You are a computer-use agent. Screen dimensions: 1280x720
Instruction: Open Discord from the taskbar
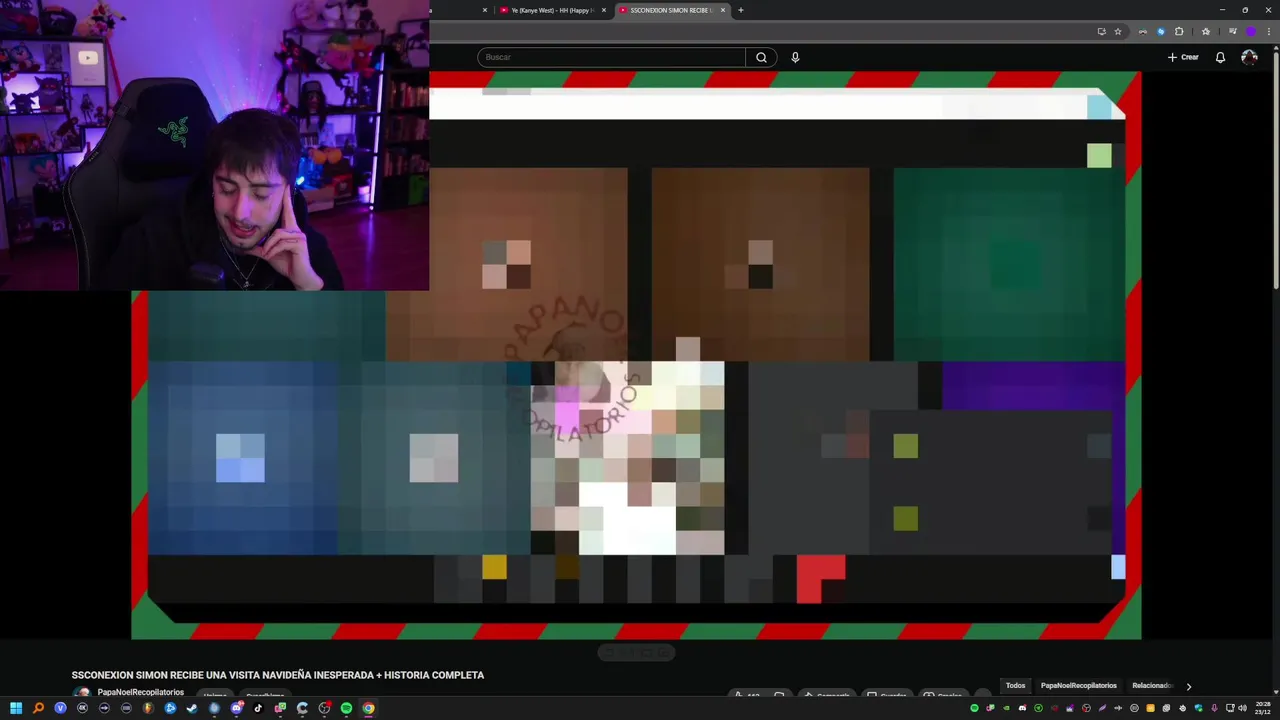click(x=236, y=708)
